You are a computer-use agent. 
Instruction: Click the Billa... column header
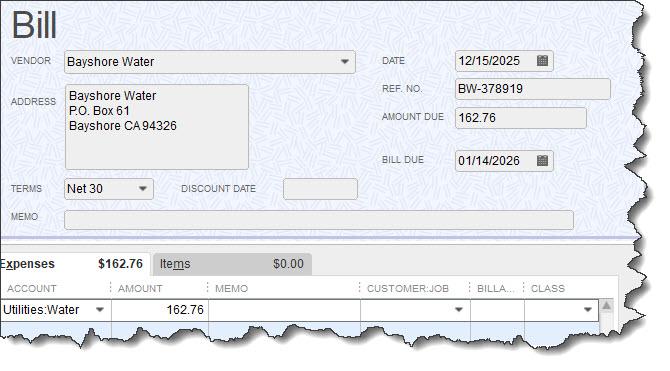pyautogui.click(x=496, y=289)
